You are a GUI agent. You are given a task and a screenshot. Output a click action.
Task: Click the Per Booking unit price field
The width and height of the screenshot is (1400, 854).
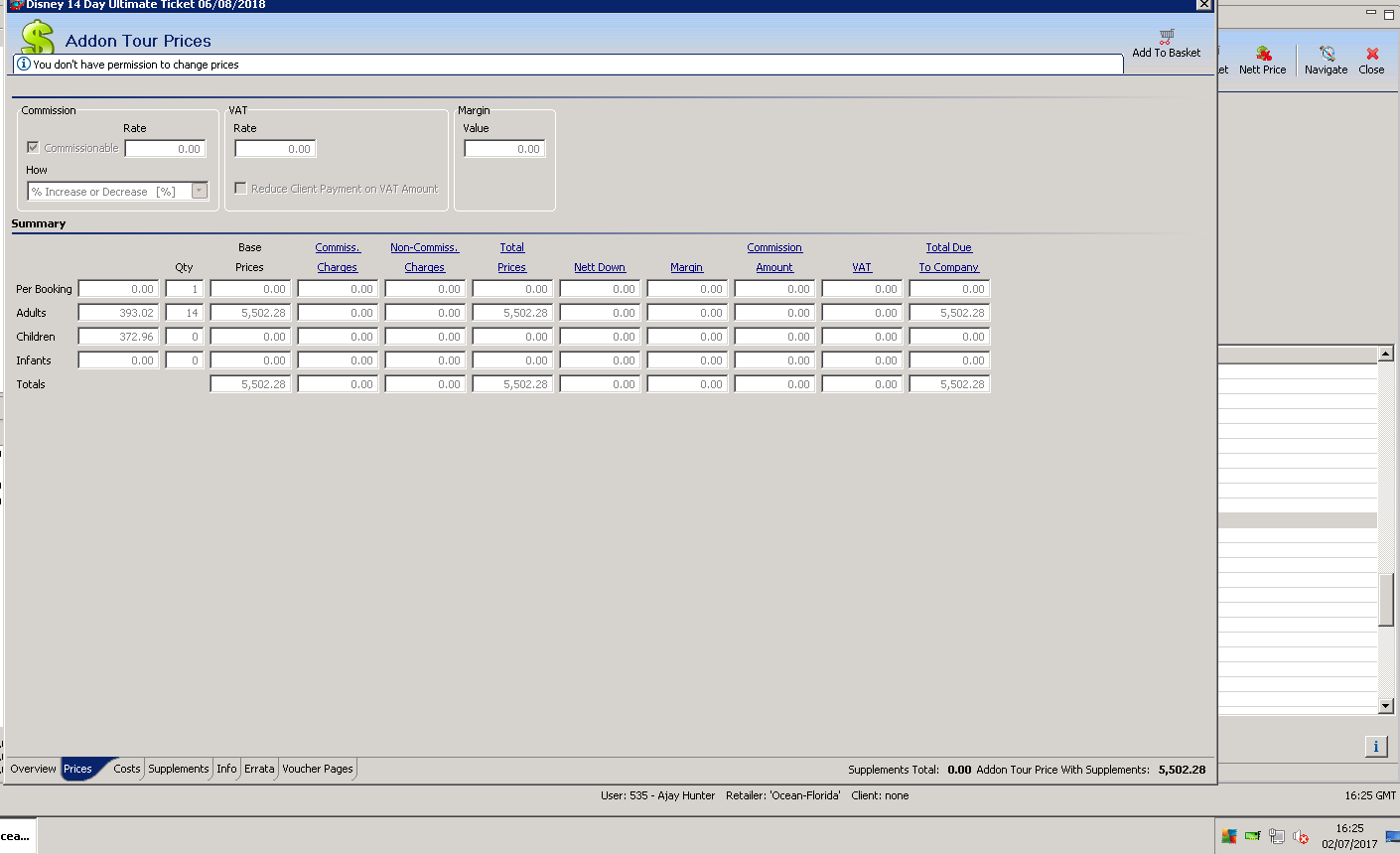tap(118, 289)
